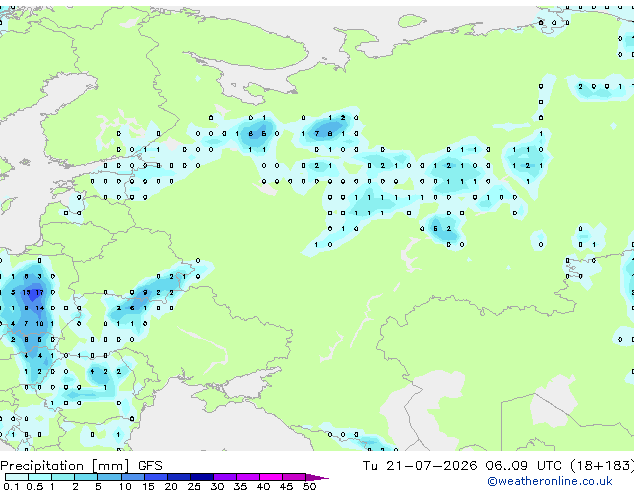
Task: Click the legend label '20'
Action: click(x=171, y=486)
